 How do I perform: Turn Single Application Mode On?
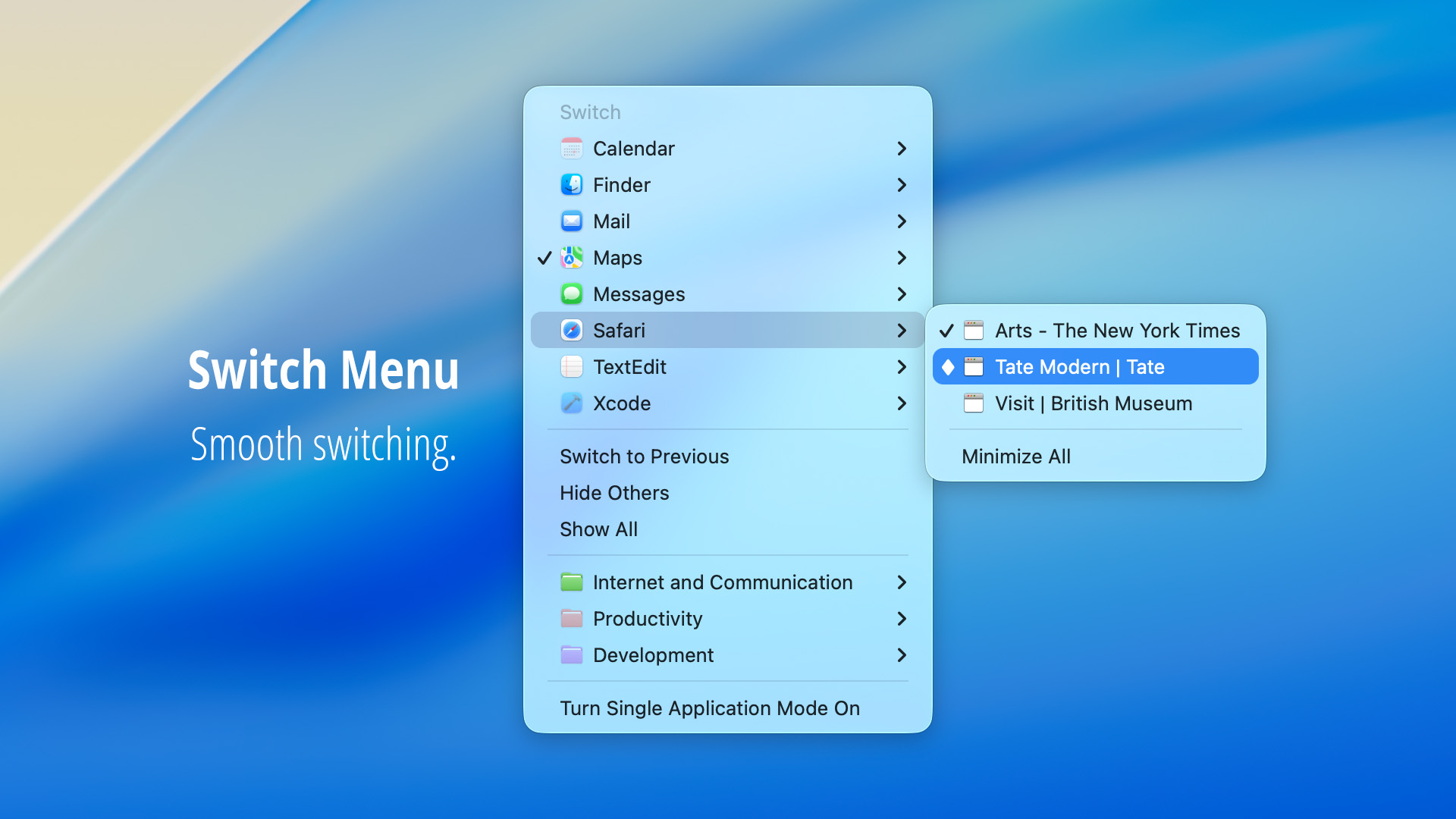[x=728, y=708]
